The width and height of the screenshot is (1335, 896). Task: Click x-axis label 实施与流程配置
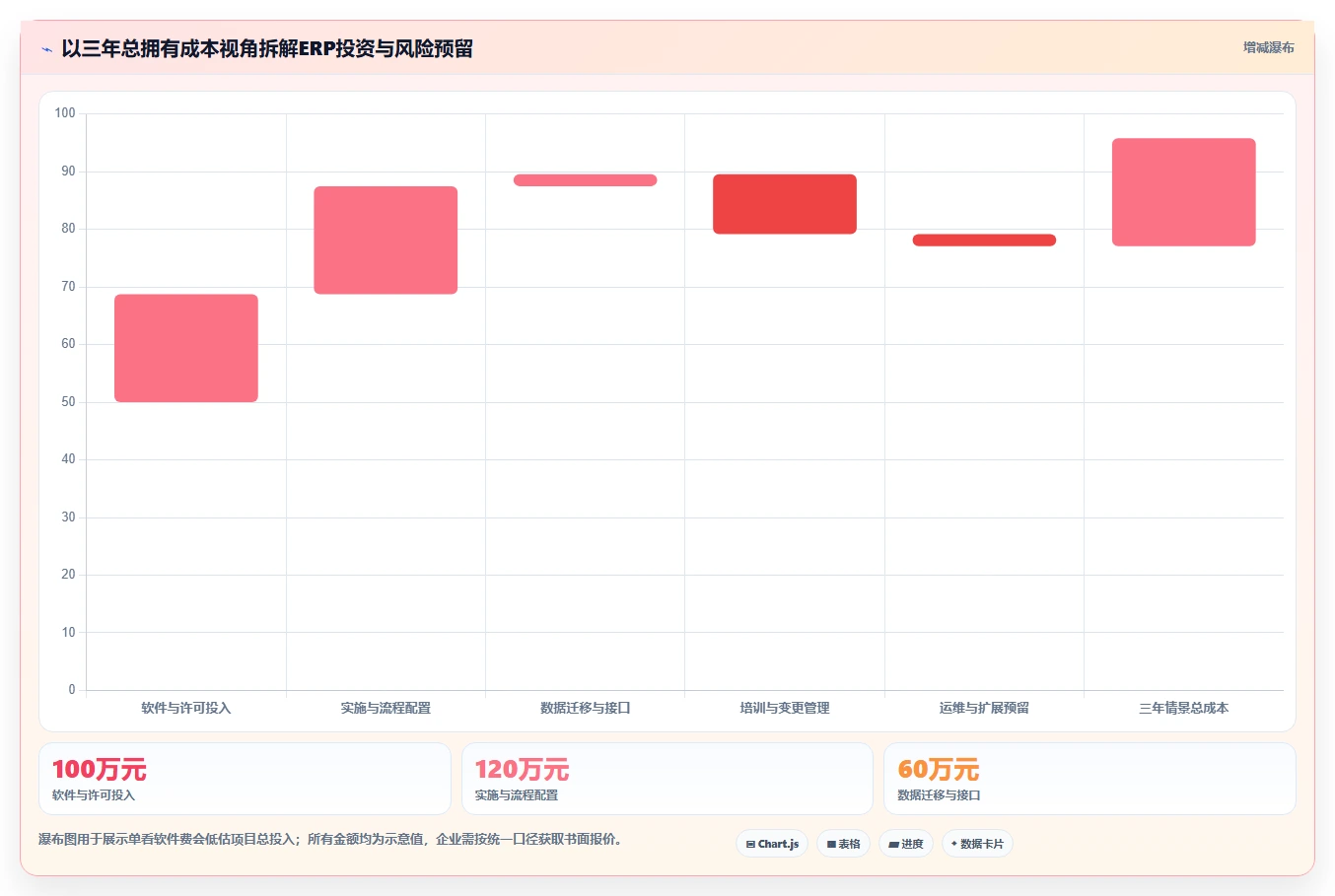click(x=386, y=708)
